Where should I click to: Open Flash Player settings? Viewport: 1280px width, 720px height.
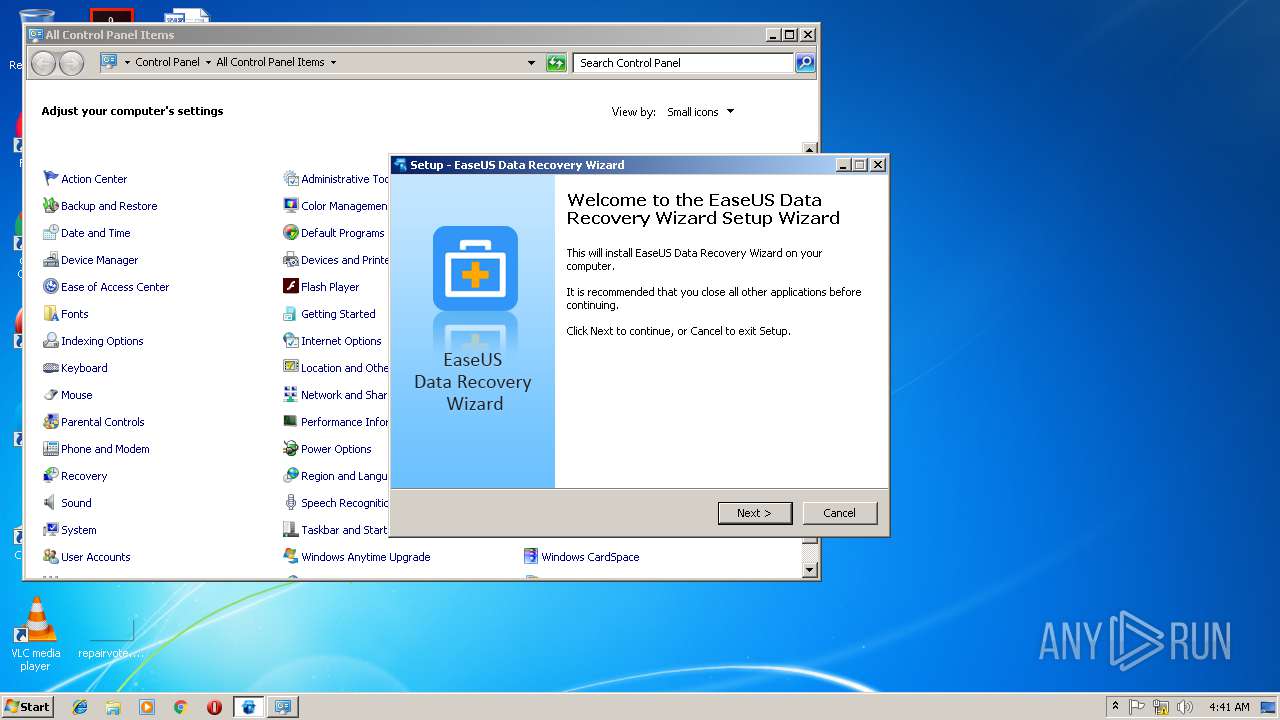321,287
